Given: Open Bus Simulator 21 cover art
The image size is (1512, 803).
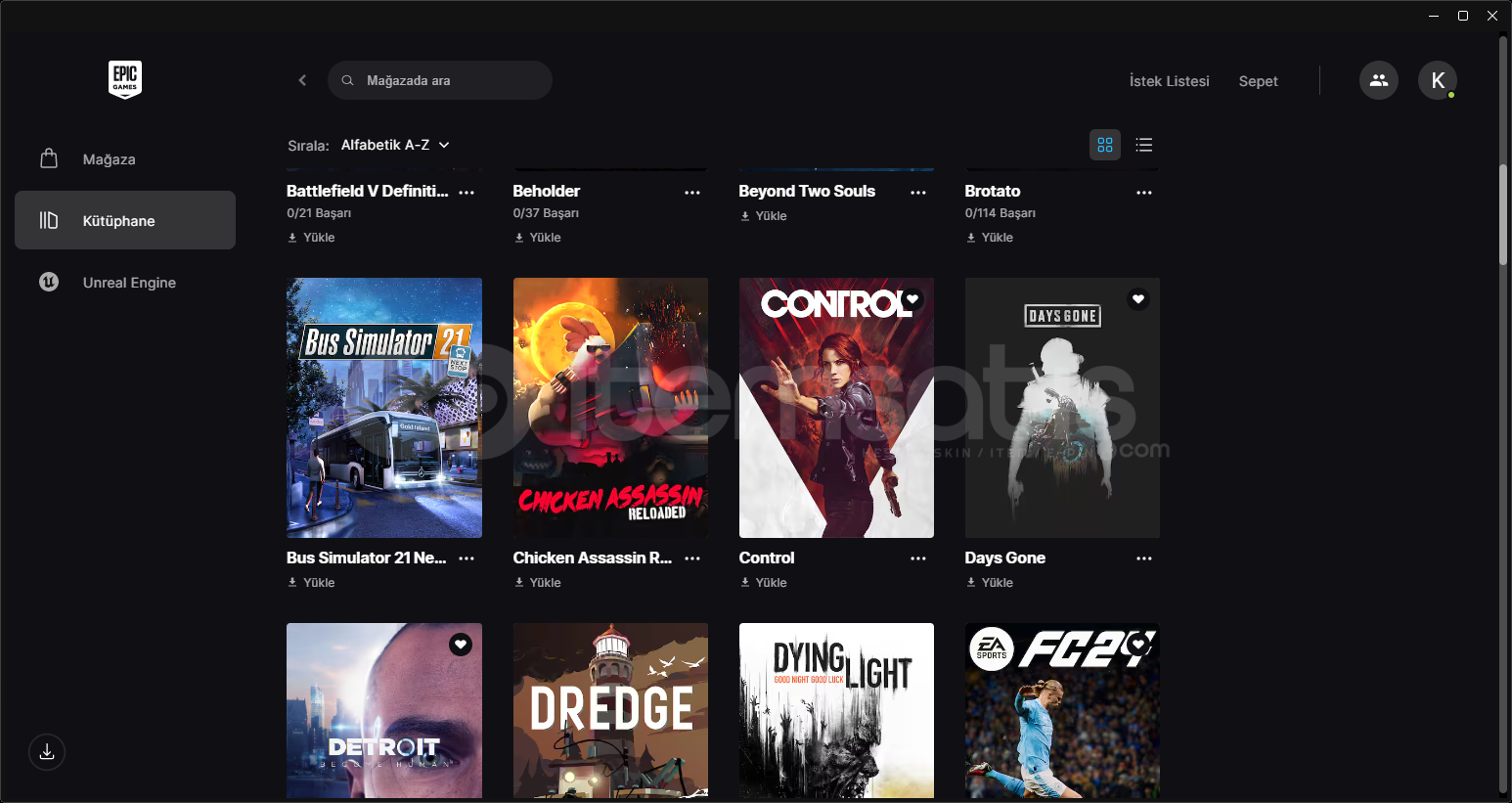Looking at the screenshot, I should click(x=384, y=408).
